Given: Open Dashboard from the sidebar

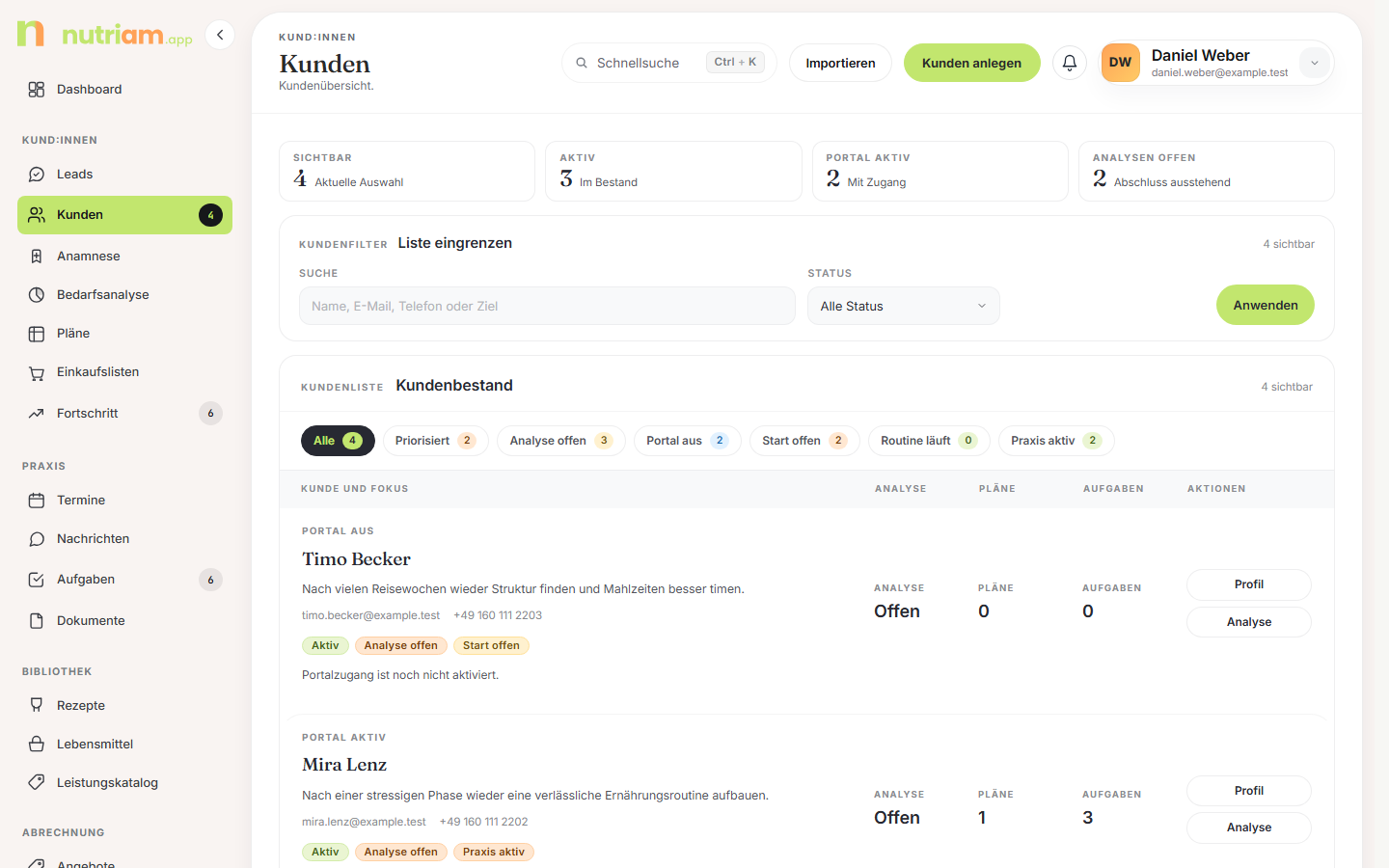Looking at the screenshot, I should 124,90.
